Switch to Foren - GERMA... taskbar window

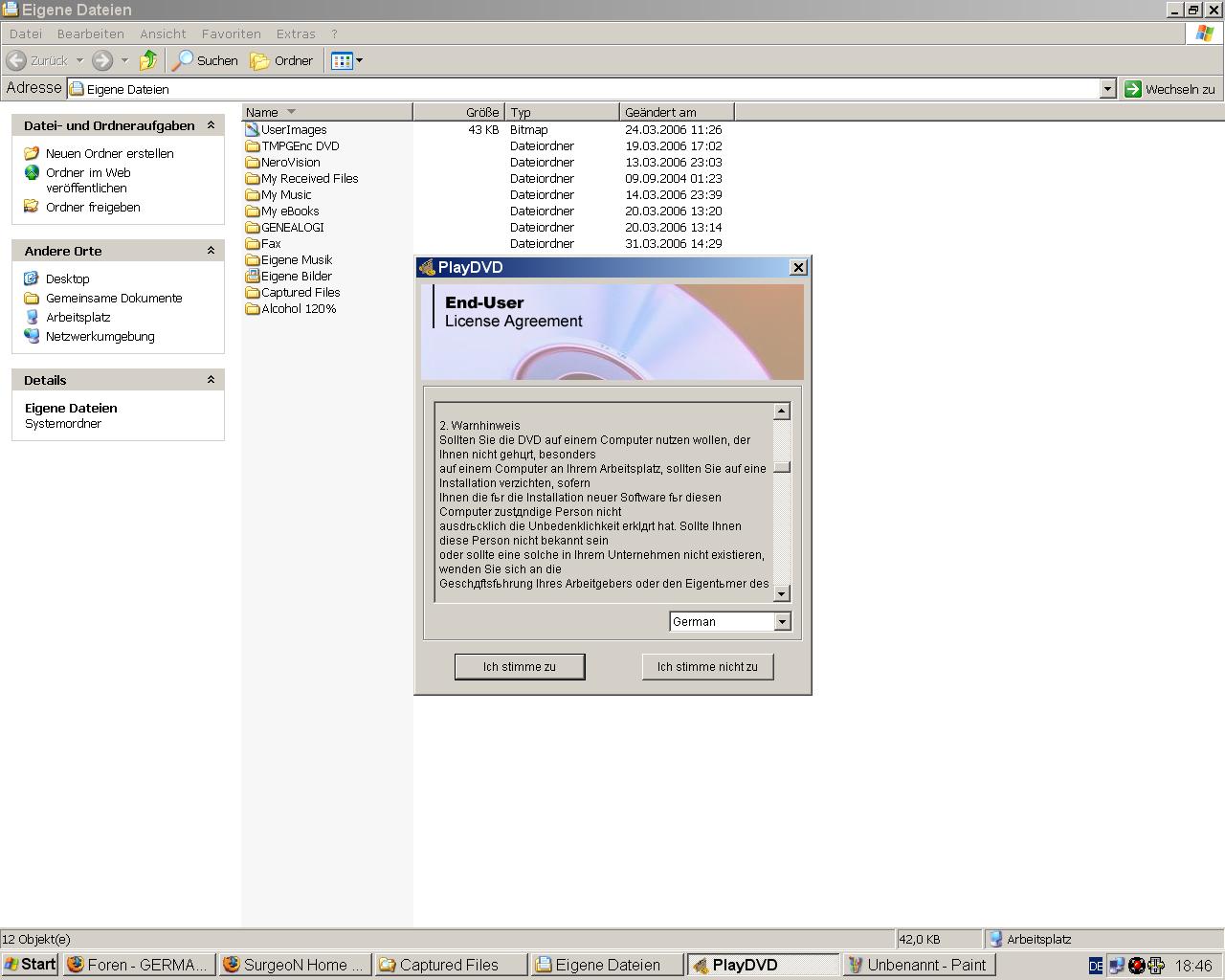[x=138, y=965]
